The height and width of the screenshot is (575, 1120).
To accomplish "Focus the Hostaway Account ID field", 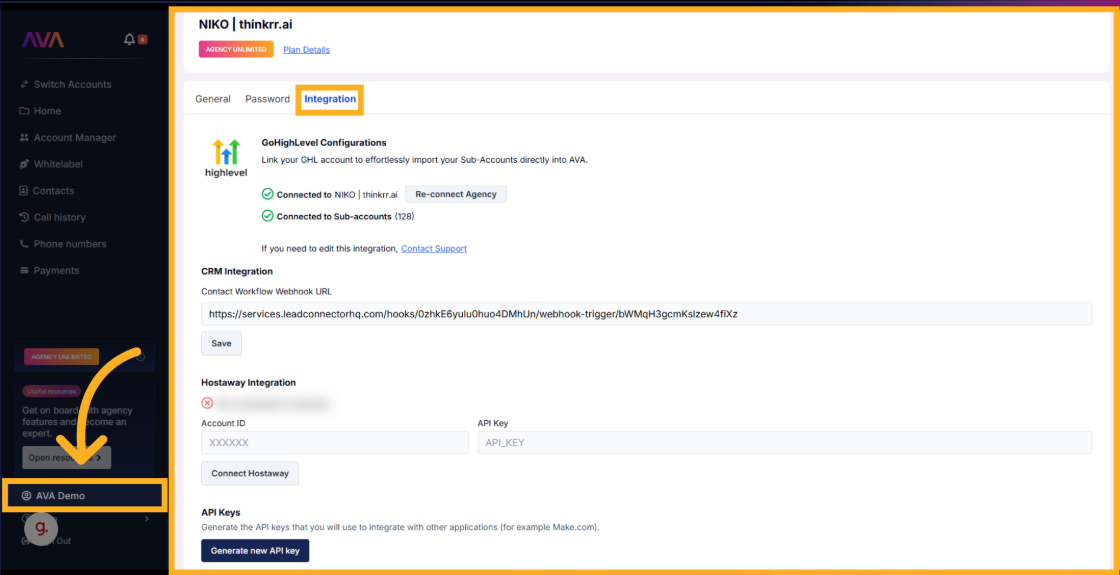I will click(x=334, y=443).
